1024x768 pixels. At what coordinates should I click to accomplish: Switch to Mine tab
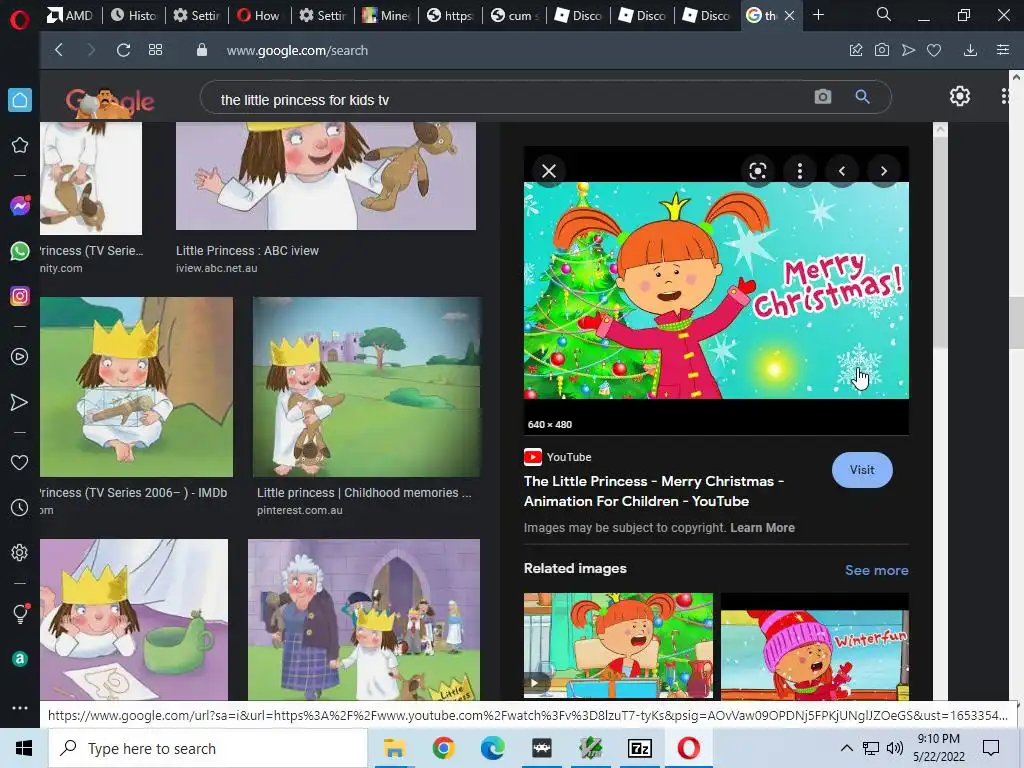coord(386,15)
